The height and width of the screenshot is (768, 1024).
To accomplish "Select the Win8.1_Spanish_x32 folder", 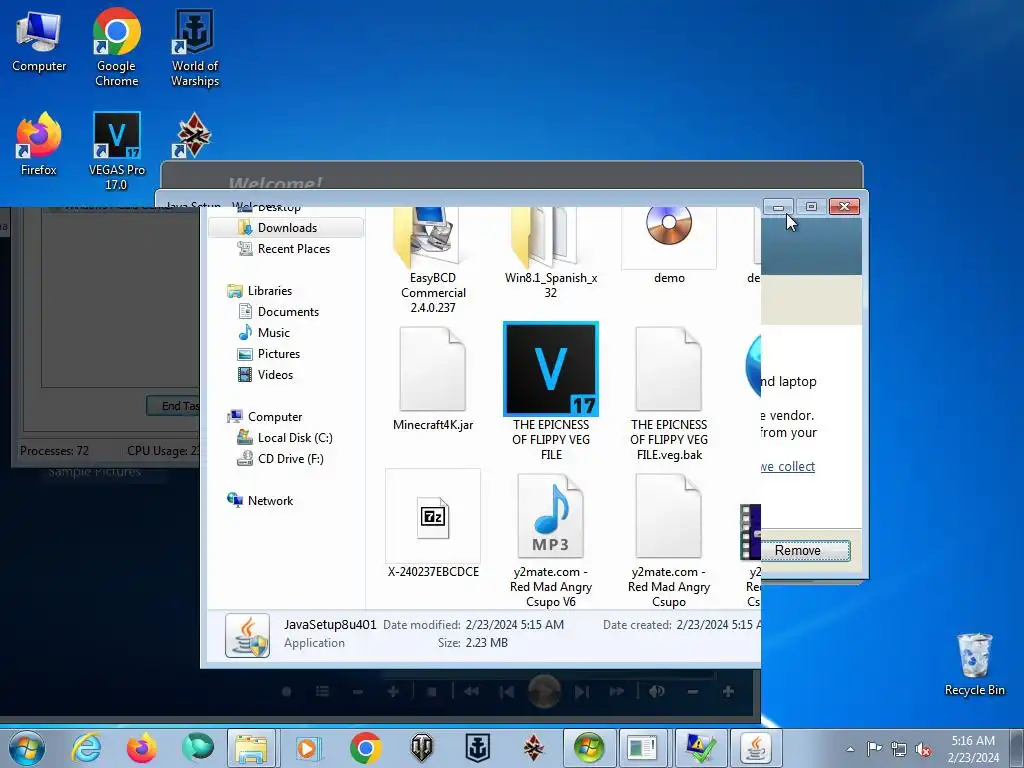I will coord(551,255).
